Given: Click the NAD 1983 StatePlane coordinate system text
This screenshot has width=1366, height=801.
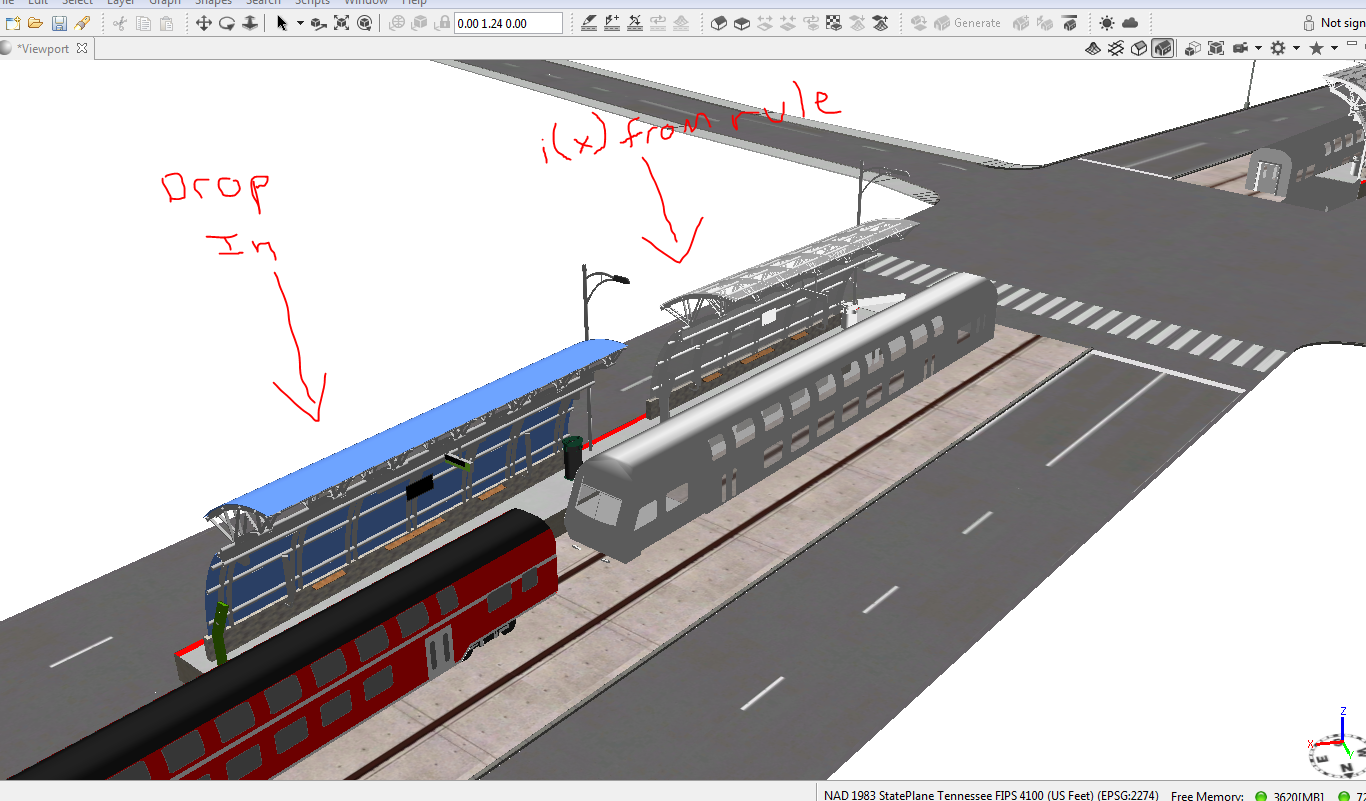Looking at the screenshot, I should tap(991, 795).
